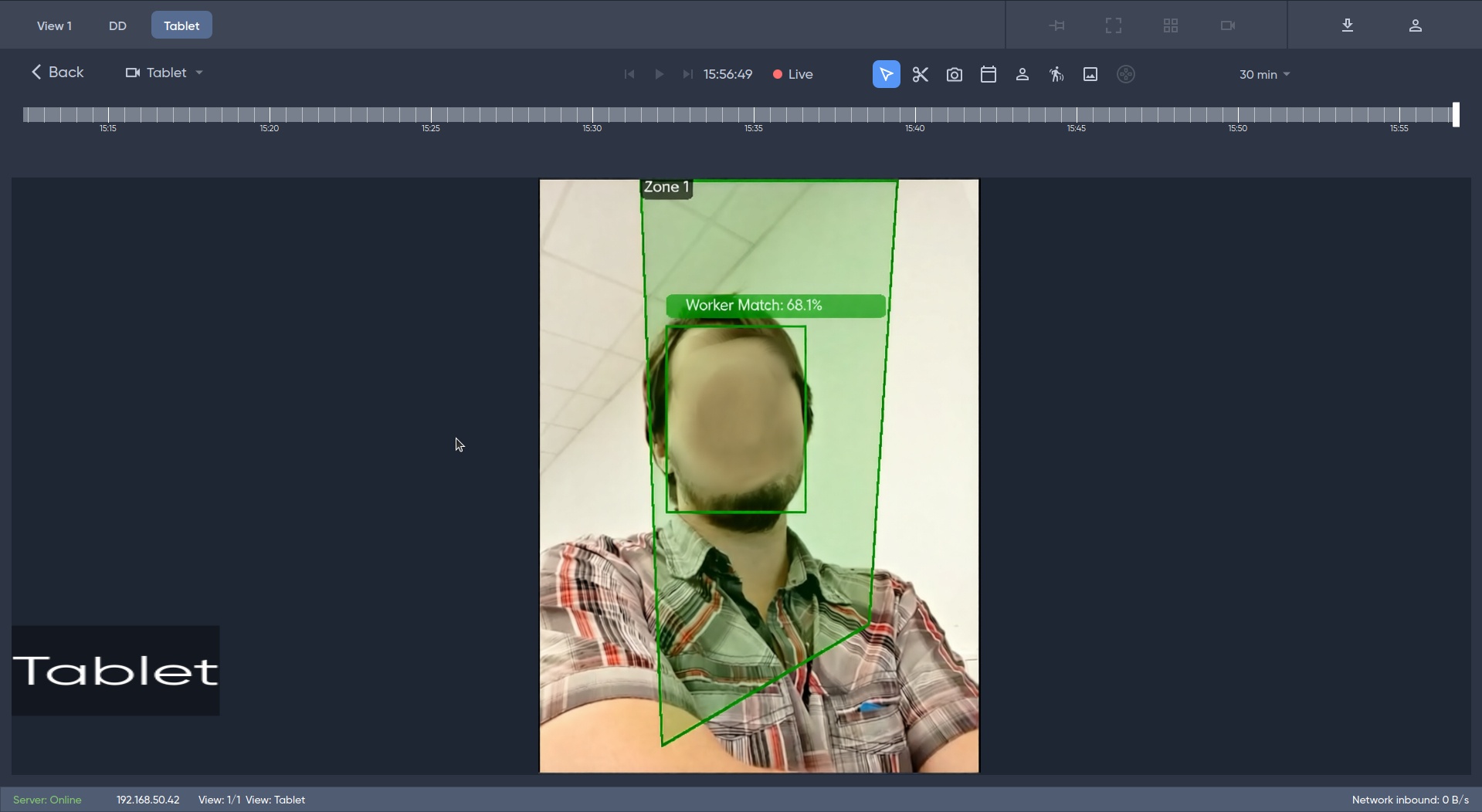The image size is (1482, 812).
Task: Go back using the Back button
Action: click(57, 72)
